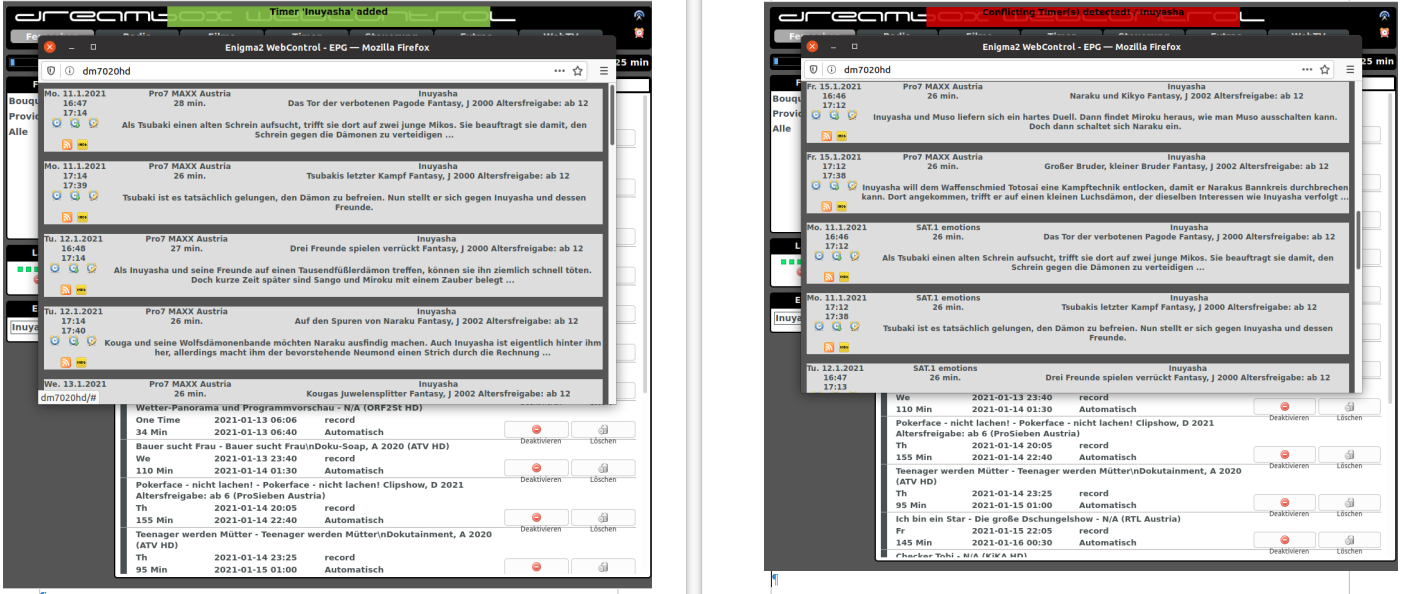Click RSS icon of 'Naraku und Kikyo' entry
The width and height of the screenshot is (1404, 594).
click(828, 135)
